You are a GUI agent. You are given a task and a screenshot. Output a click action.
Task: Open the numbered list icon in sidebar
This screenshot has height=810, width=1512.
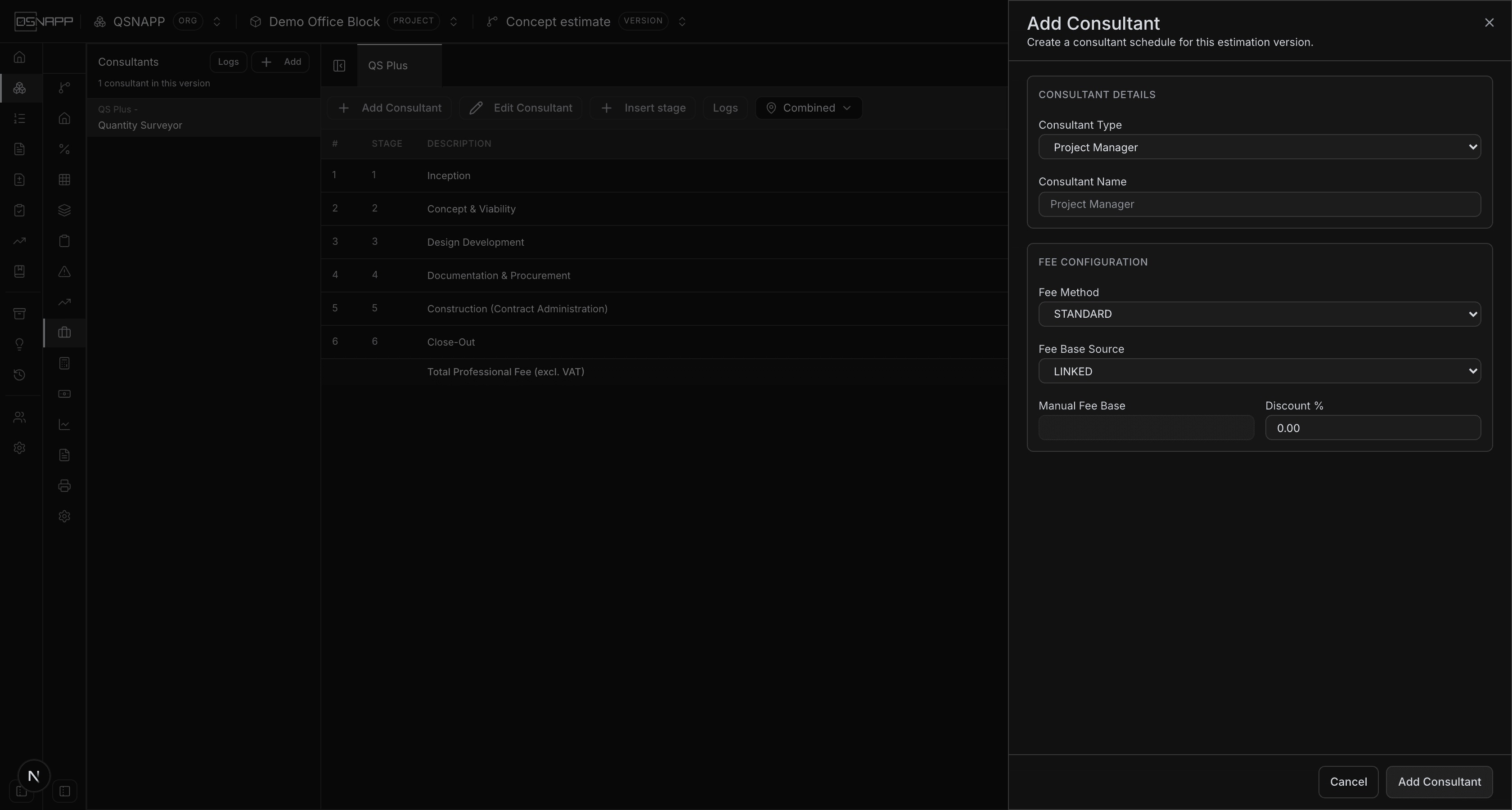19,118
